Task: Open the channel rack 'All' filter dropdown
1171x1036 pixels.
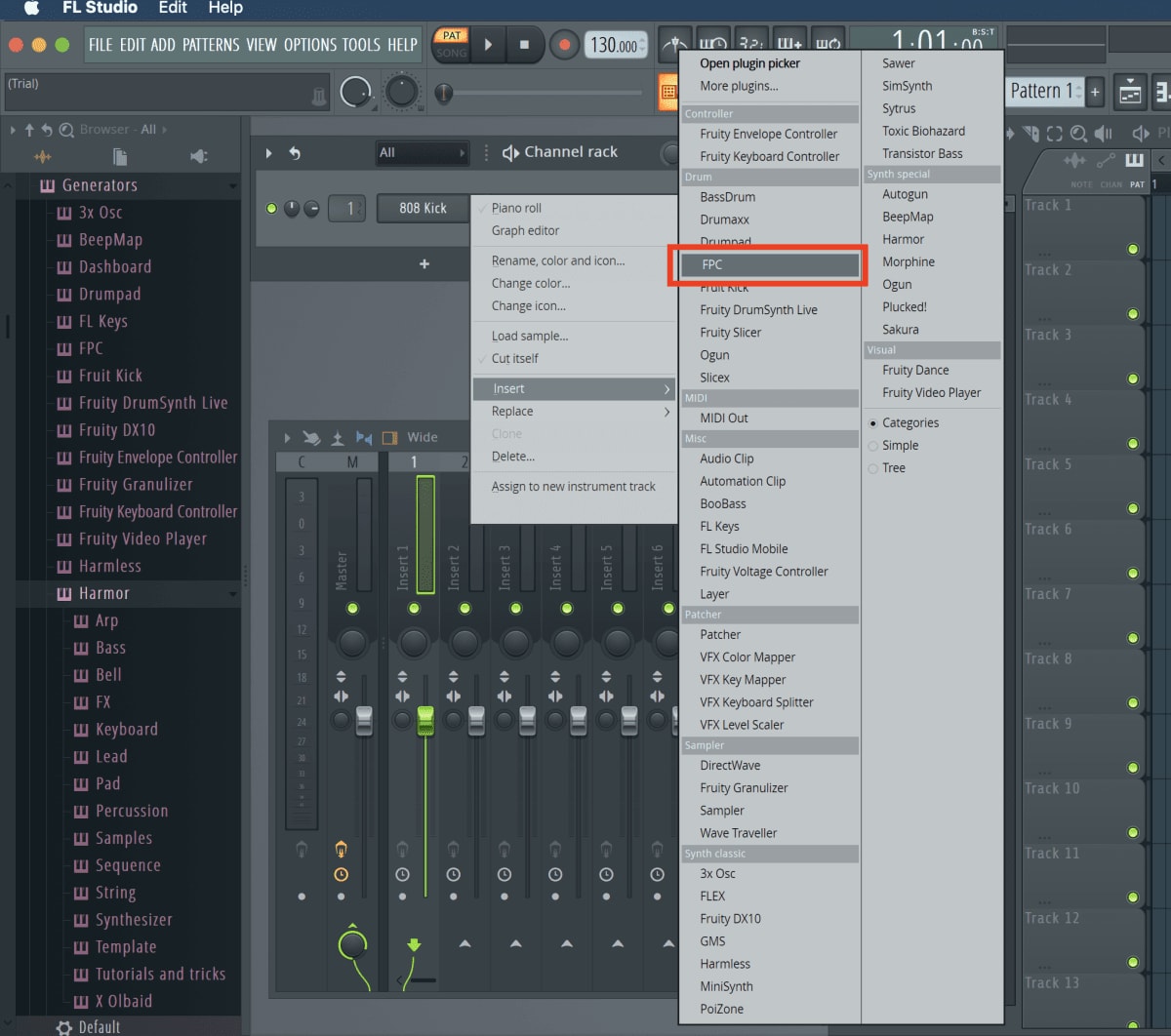Action: [422, 152]
